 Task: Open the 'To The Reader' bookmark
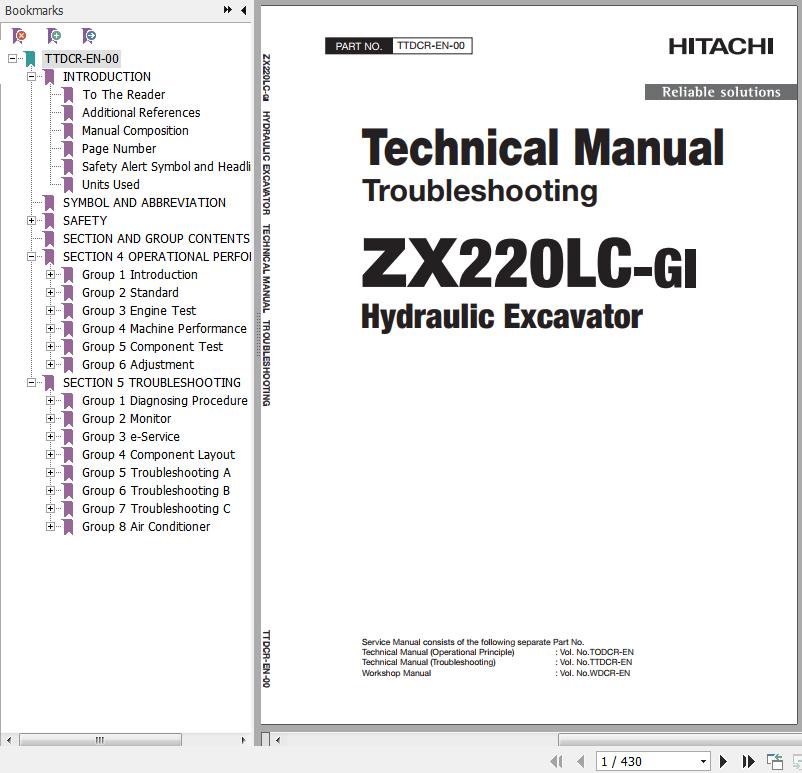click(x=123, y=94)
